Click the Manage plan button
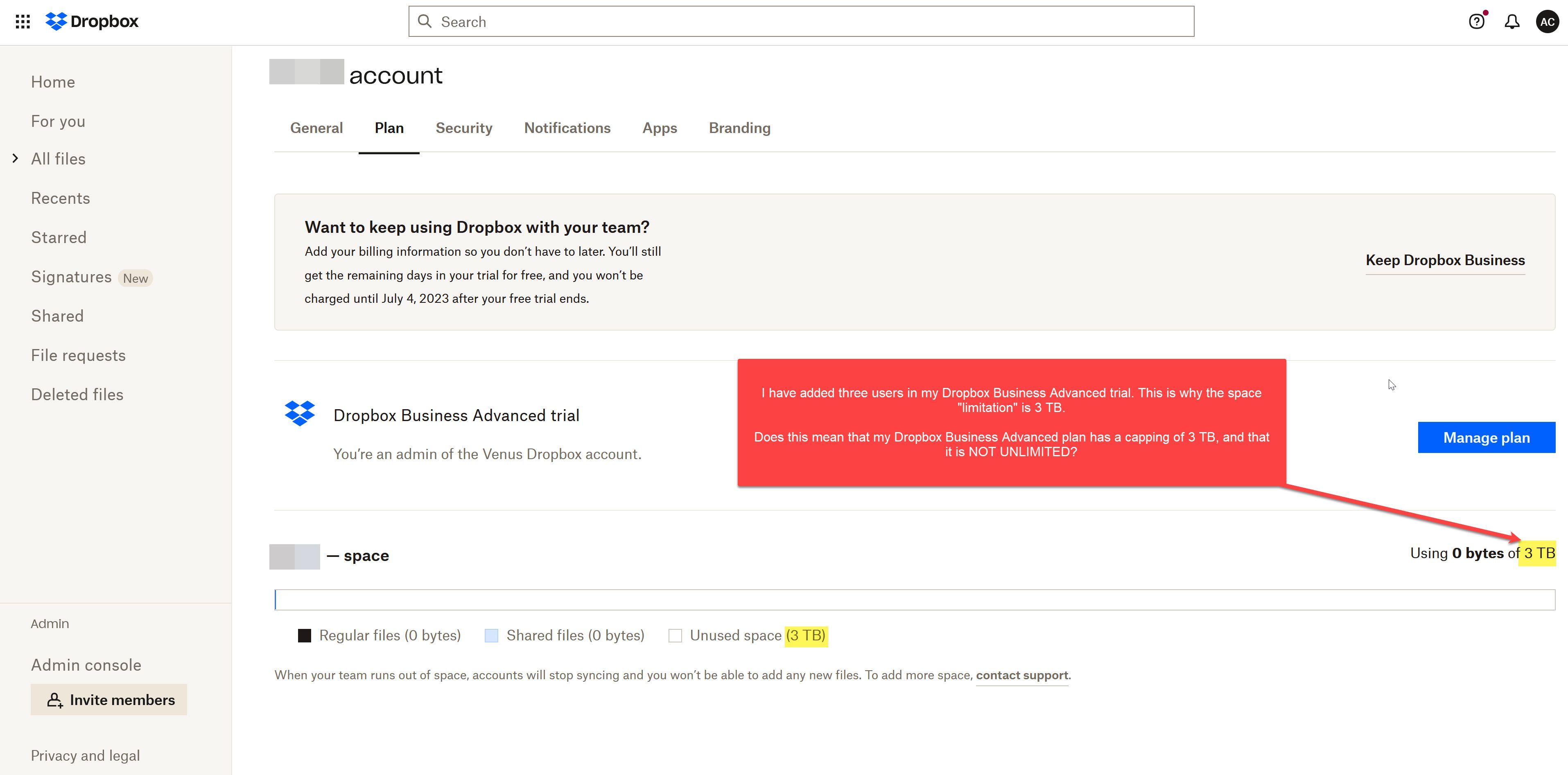 tap(1487, 437)
